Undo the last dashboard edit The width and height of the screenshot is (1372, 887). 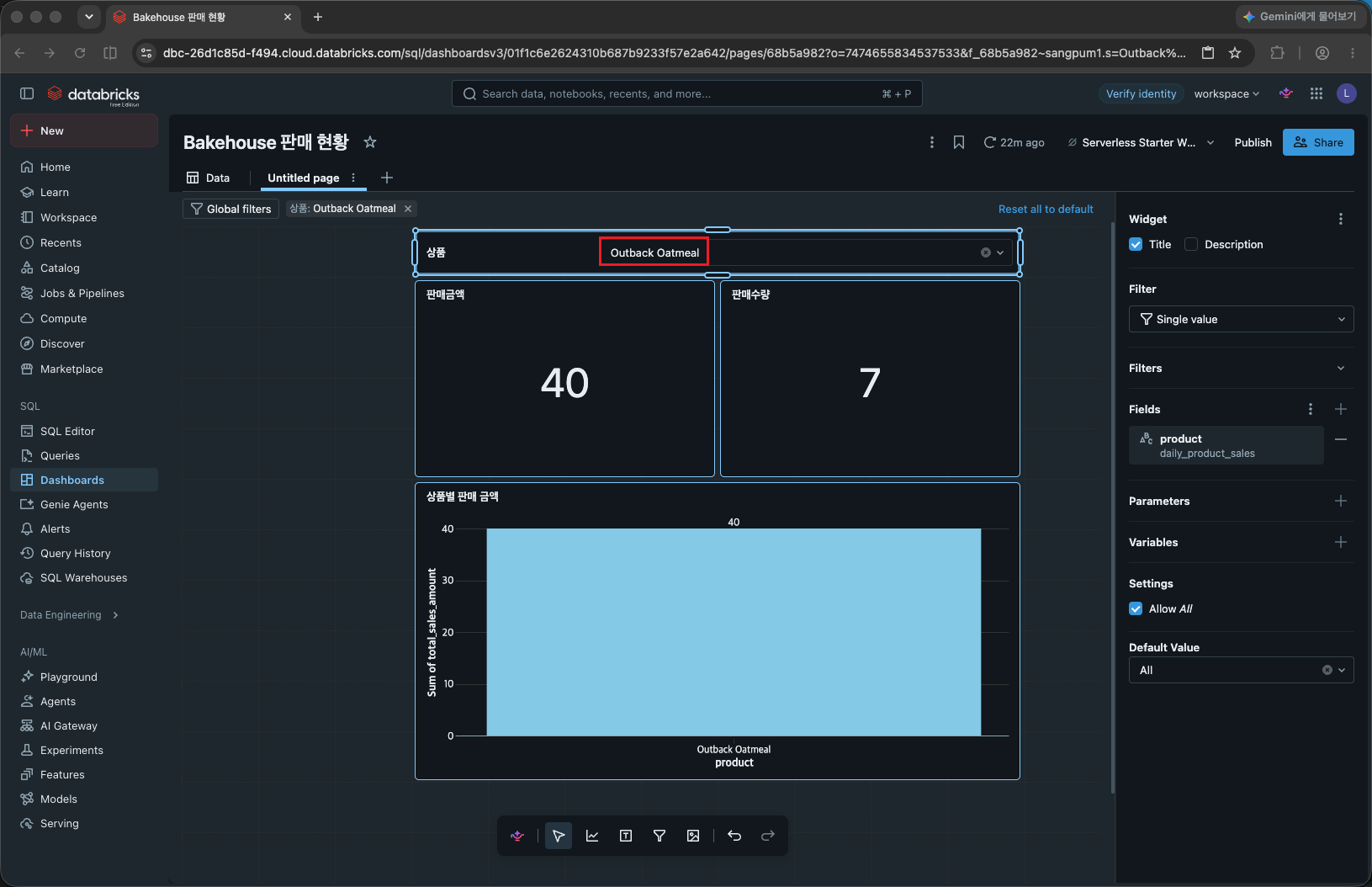click(734, 836)
